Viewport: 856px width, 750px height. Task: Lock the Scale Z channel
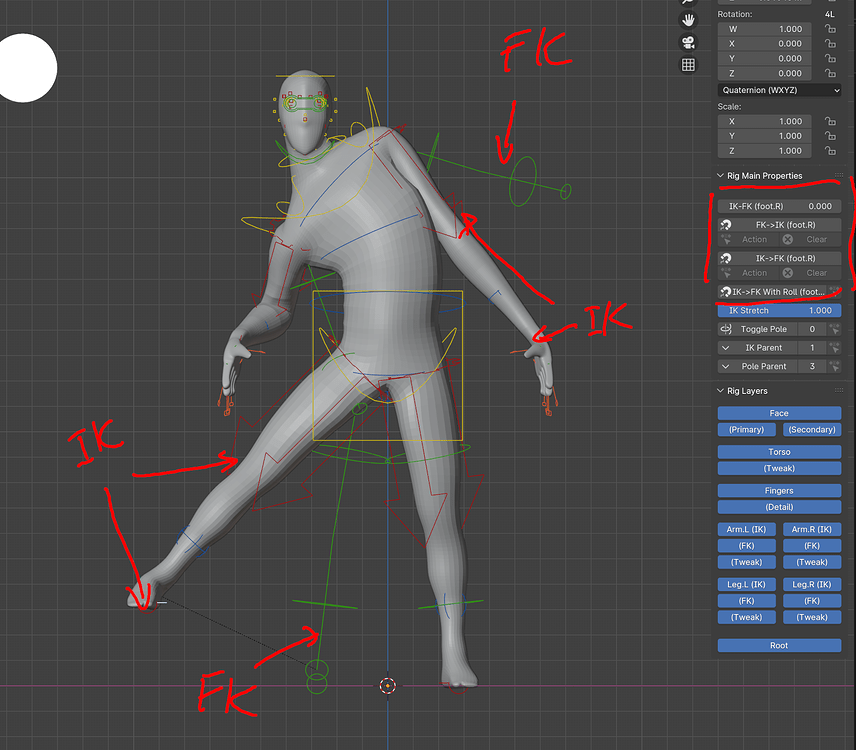[830, 151]
